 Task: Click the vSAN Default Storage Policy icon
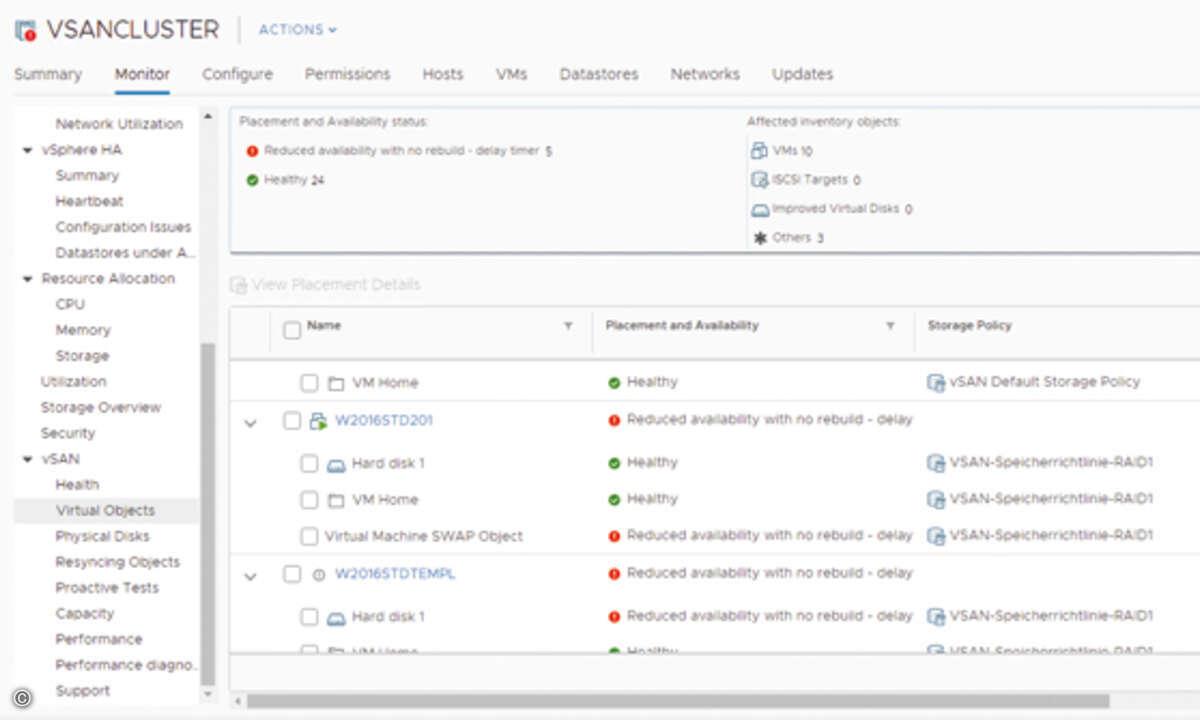[x=936, y=382]
